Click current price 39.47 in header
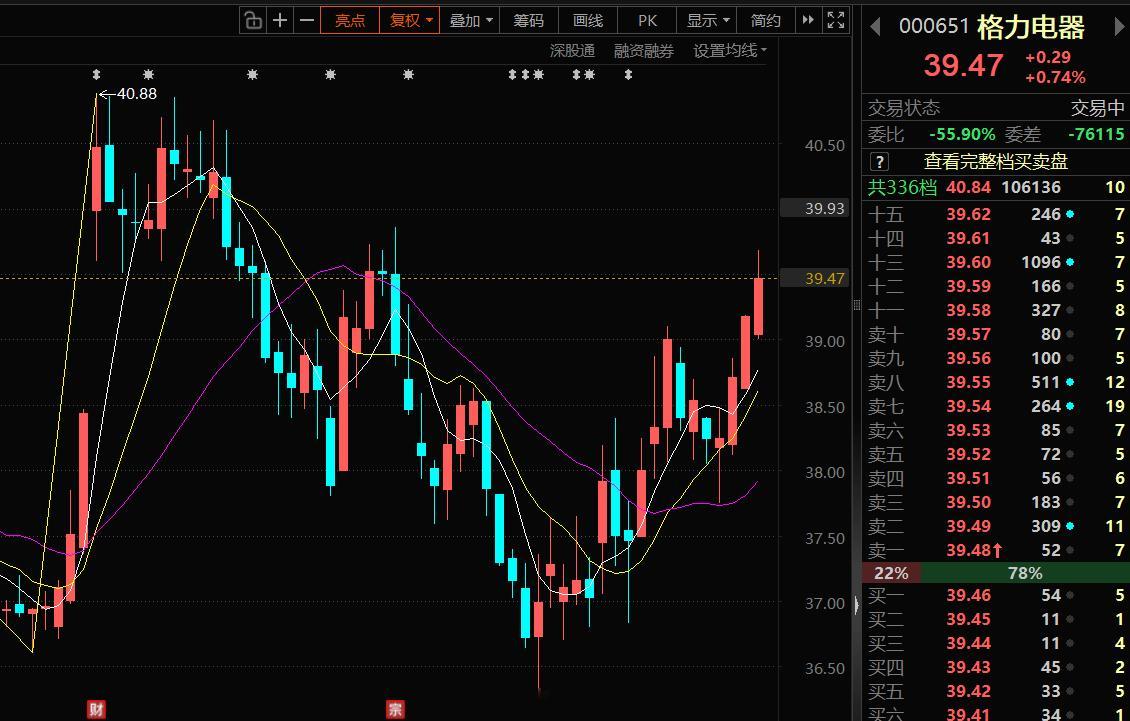 pos(964,66)
